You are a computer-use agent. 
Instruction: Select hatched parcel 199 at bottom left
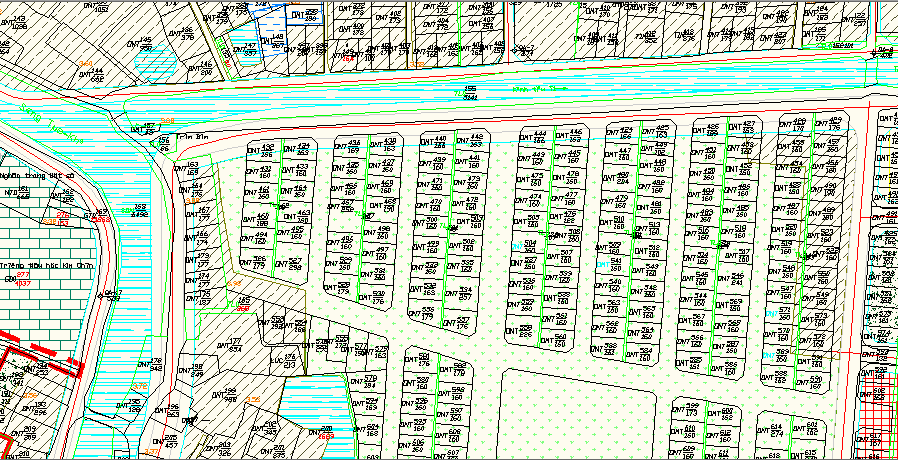[229, 395]
